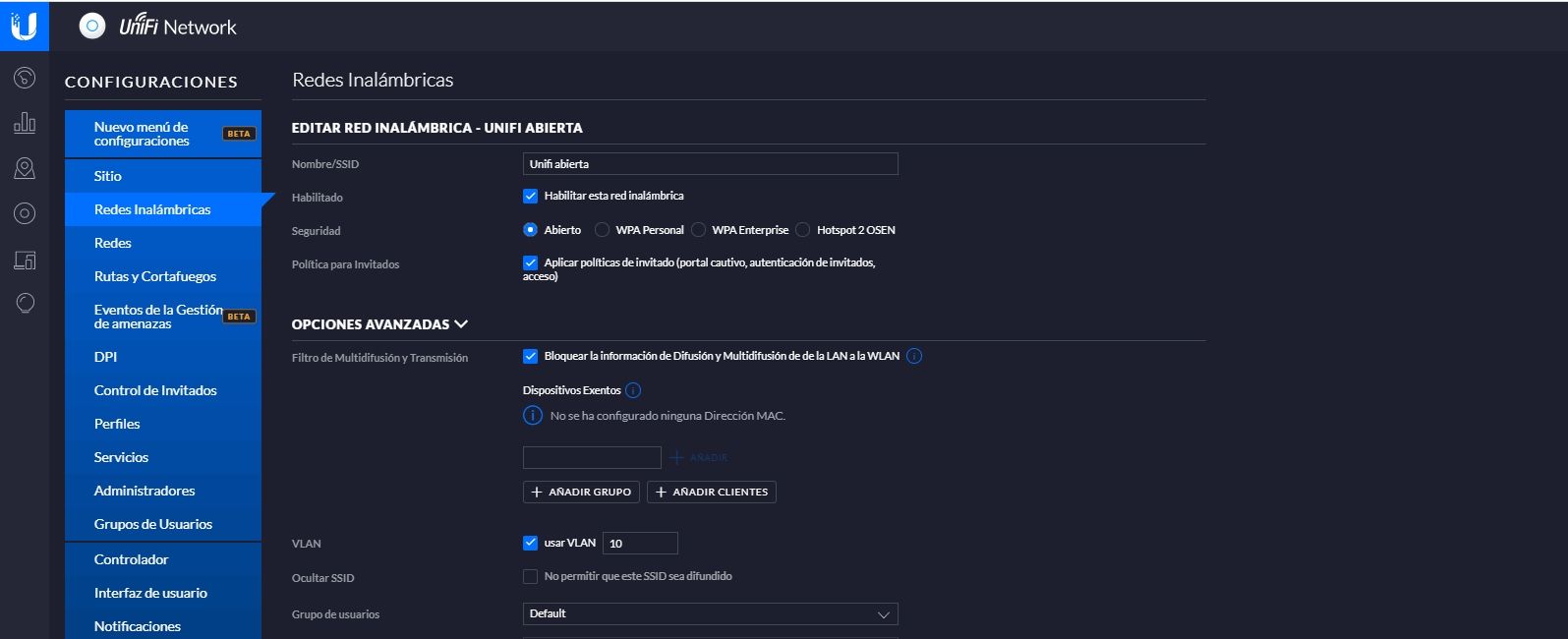Open the Insights lightbulb icon
1568x639 pixels.
pos(25,303)
